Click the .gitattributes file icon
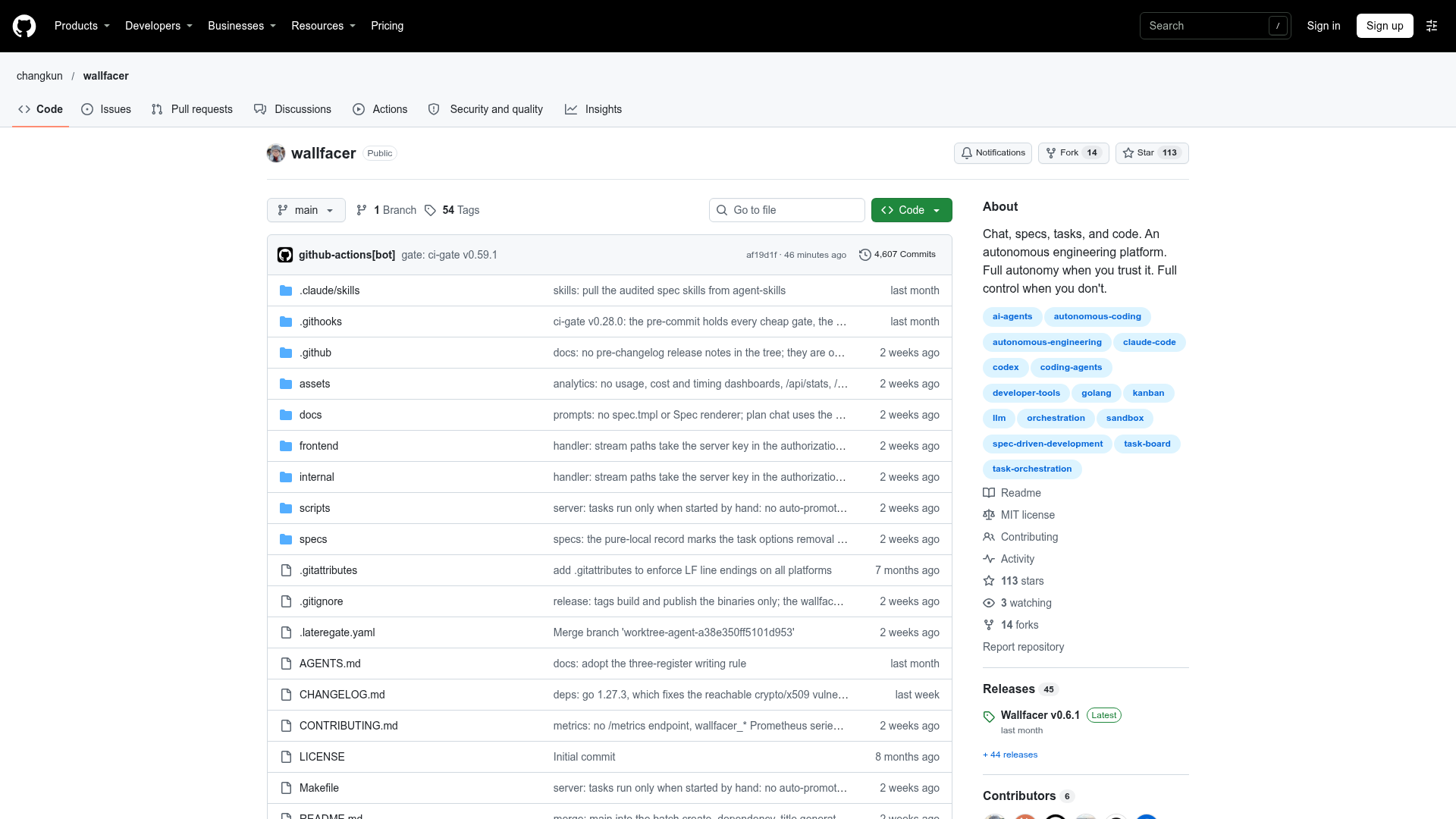1456x819 pixels. (x=286, y=570)
